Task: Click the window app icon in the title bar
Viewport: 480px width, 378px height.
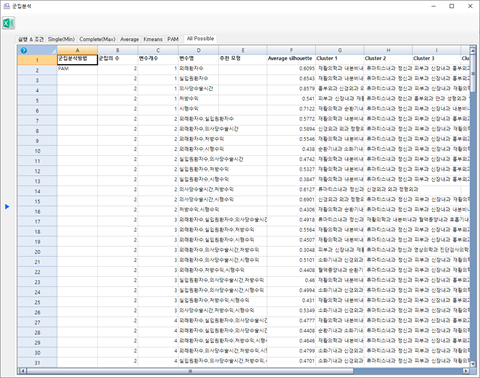Action: click(6, 6)
